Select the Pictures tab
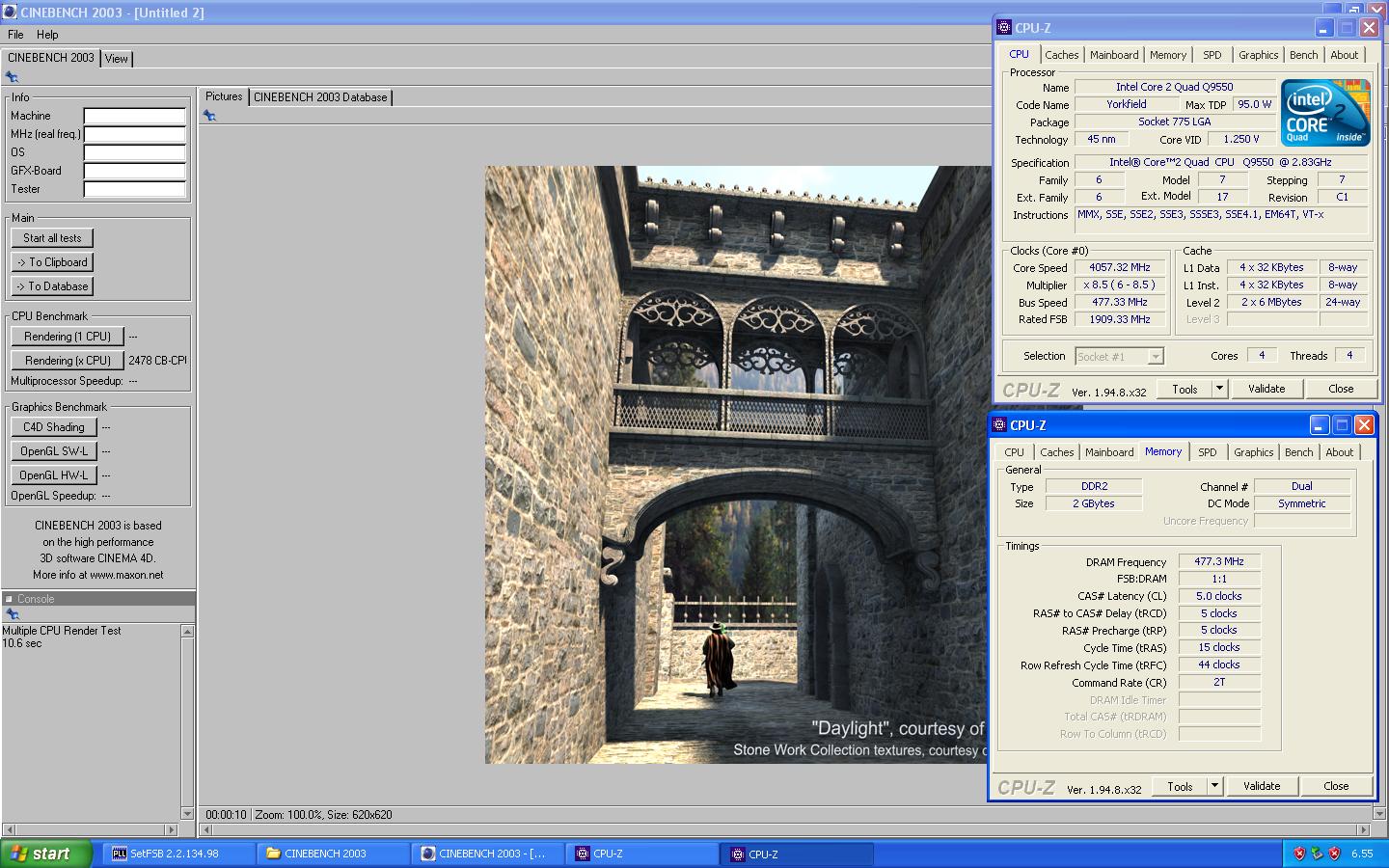Viewport: 1389px width, 868px height. (224, 96)
